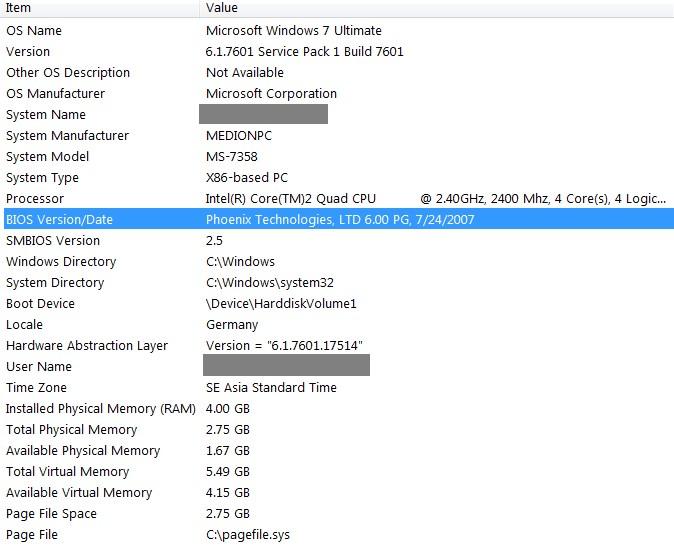Screen dimensions: 674x549
Task: Click 1.67 GB value
Action: 228,451
